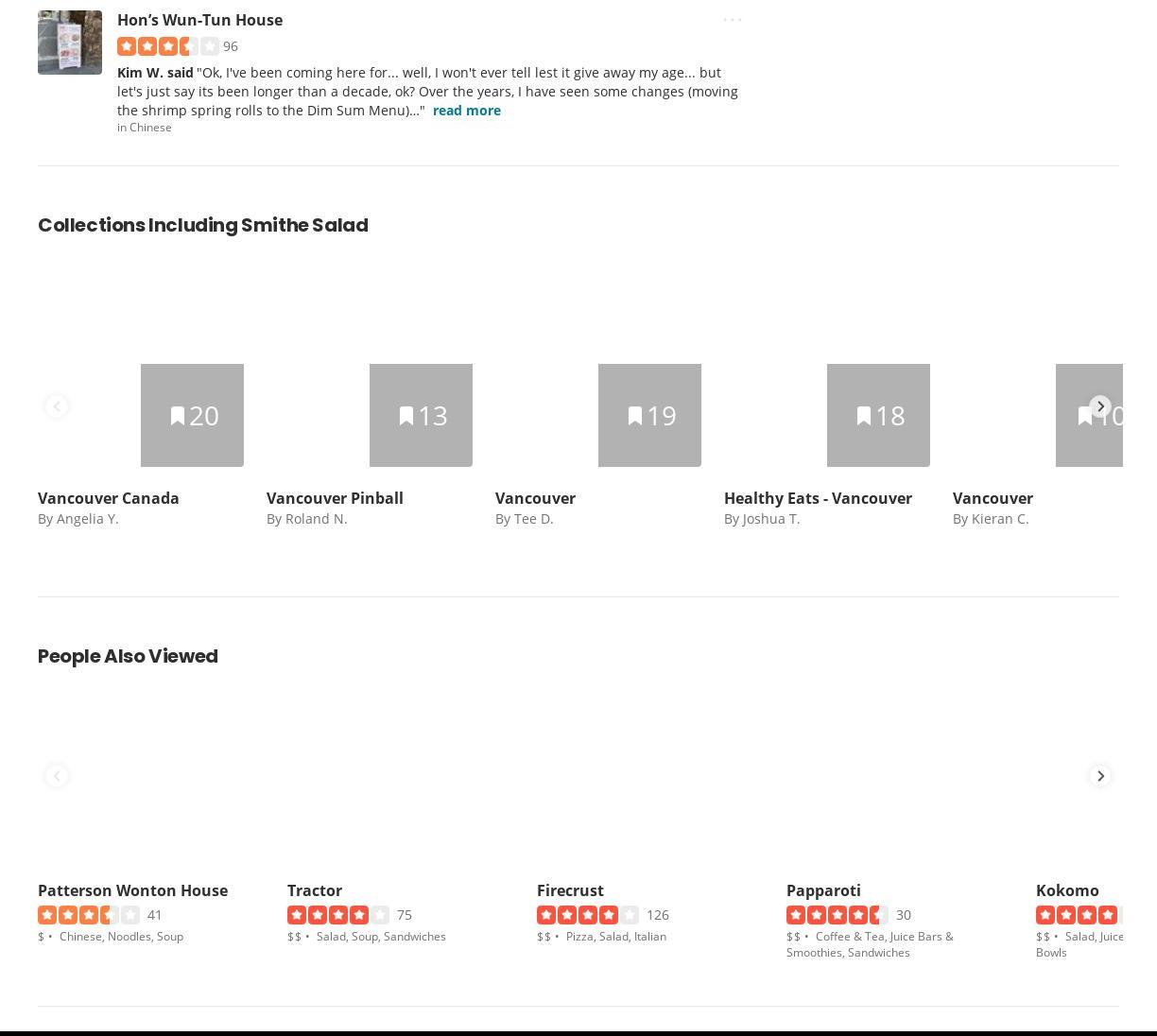1157x1036 pixels.
Task: Open the 19-bookmark collection tile by Tee D.
Action: tap(649, 415)
